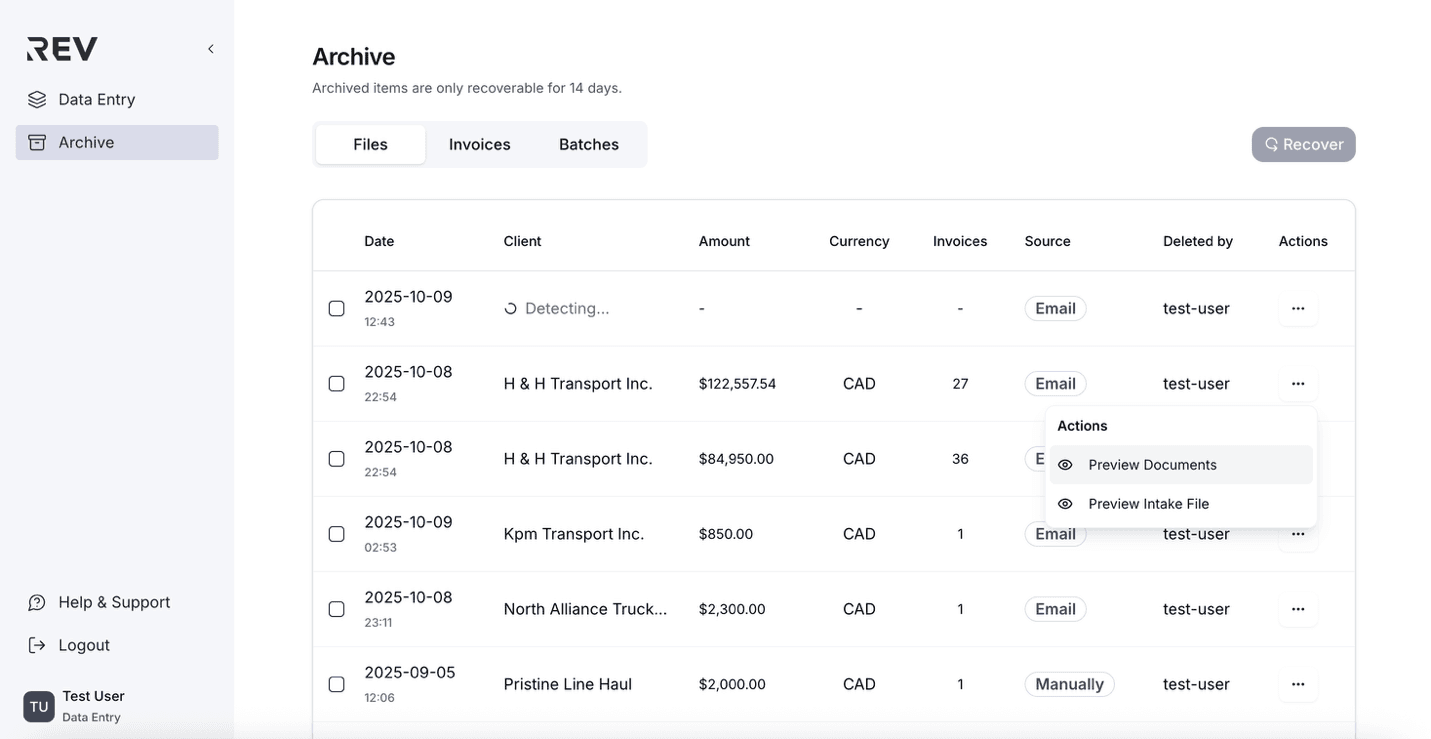Click the Recover button
Screen dimensions: 1431x739
click(x=1303, y=144)
